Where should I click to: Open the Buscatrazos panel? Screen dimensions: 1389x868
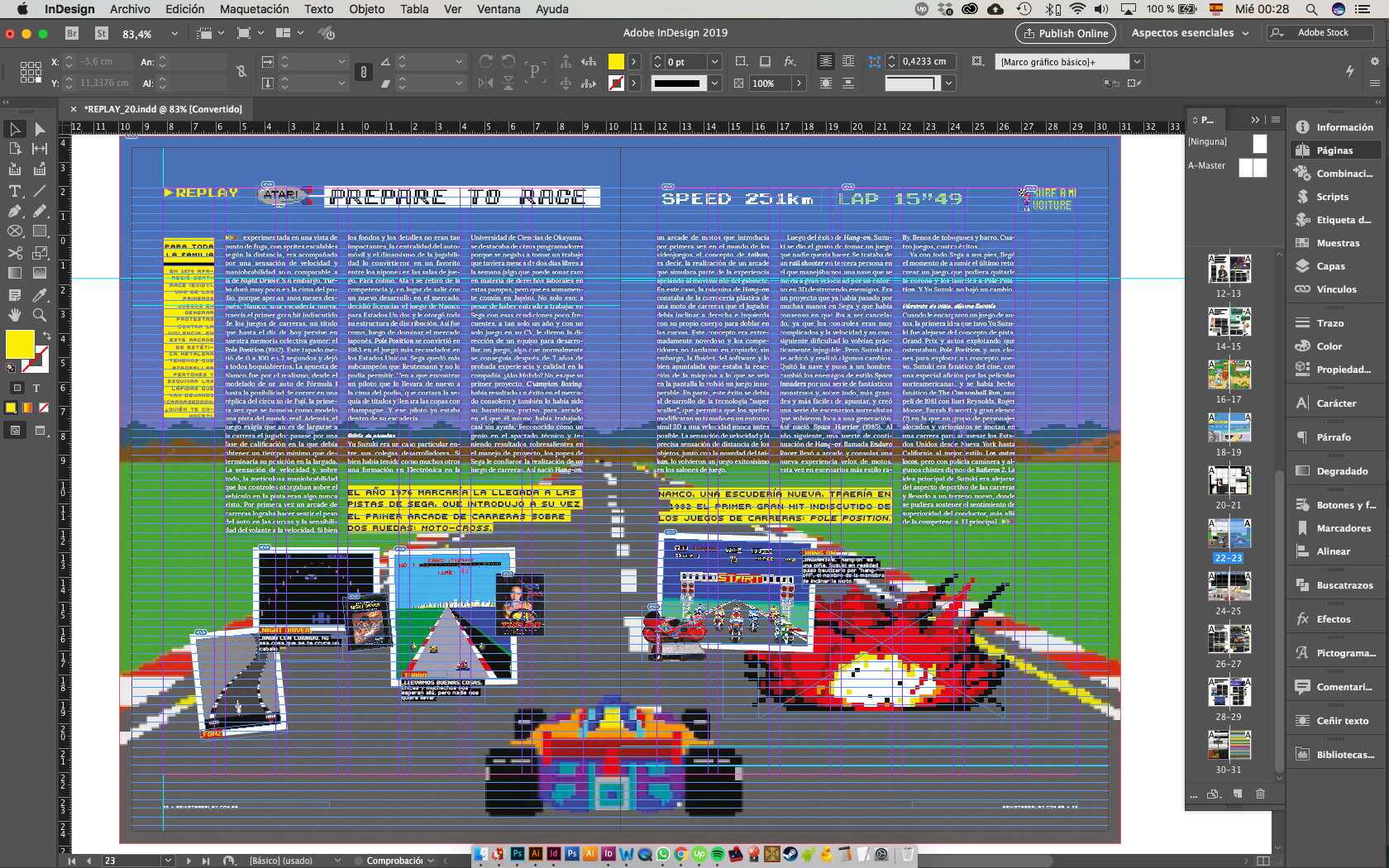pyautogui.click(x=1344, y=585)
